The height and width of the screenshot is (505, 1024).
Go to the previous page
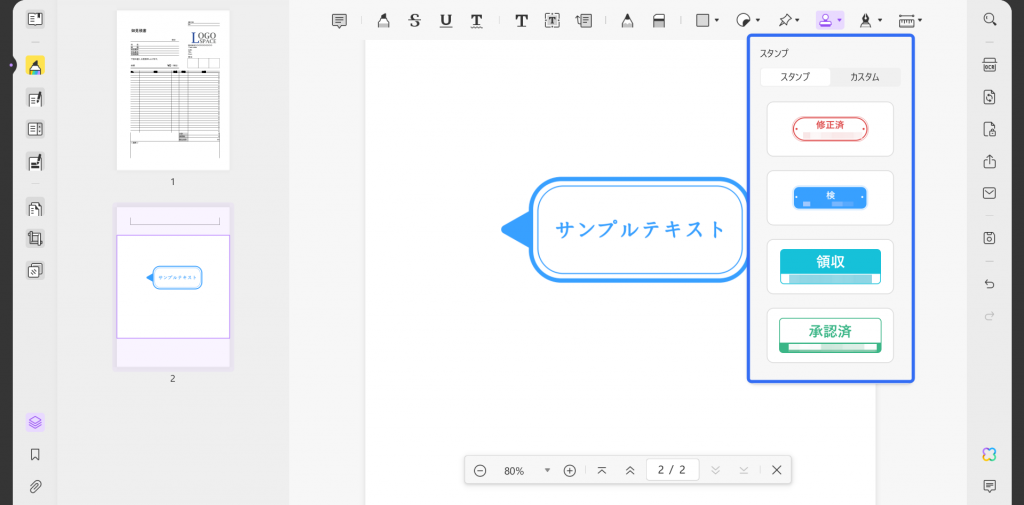(630, 470)
